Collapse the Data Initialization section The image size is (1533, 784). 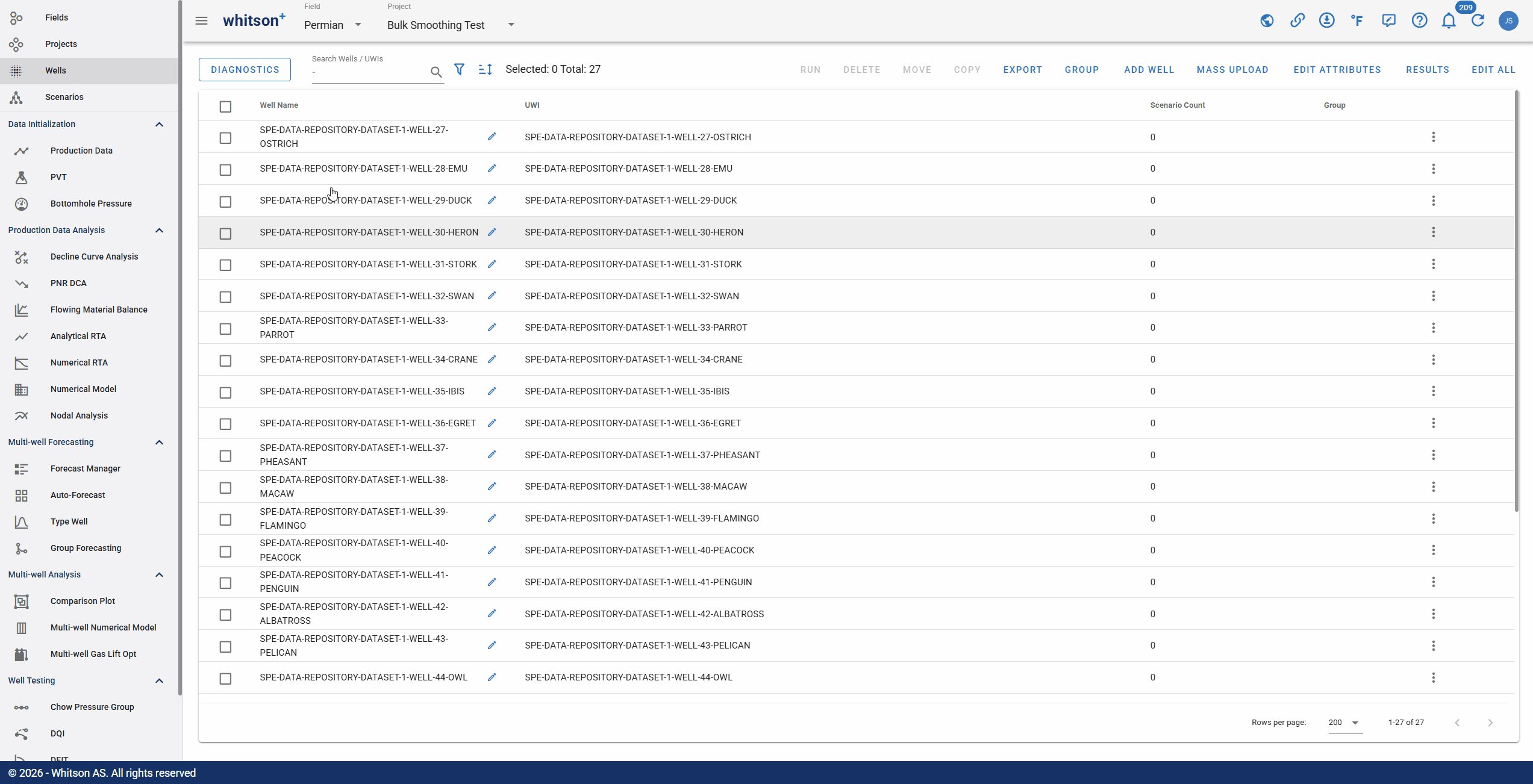(159, 125)
